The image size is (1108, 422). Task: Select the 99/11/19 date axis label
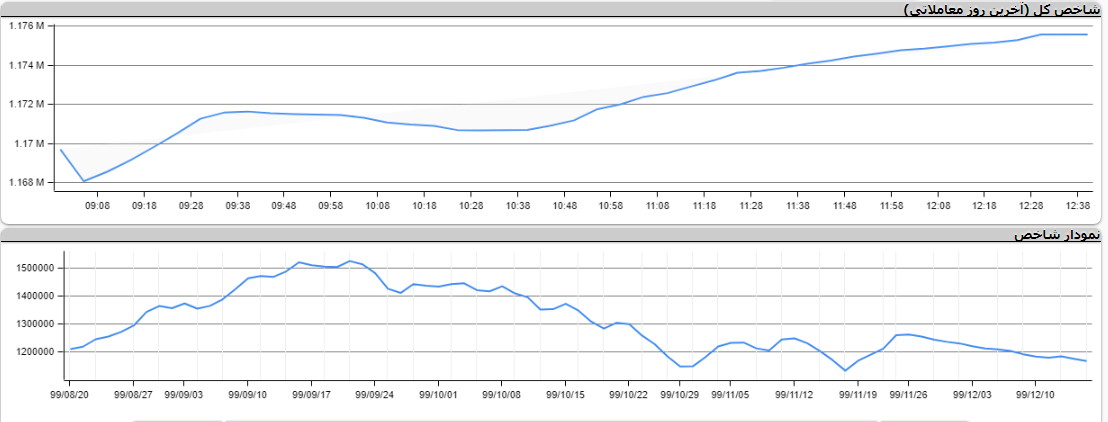[x=857, y=395]
